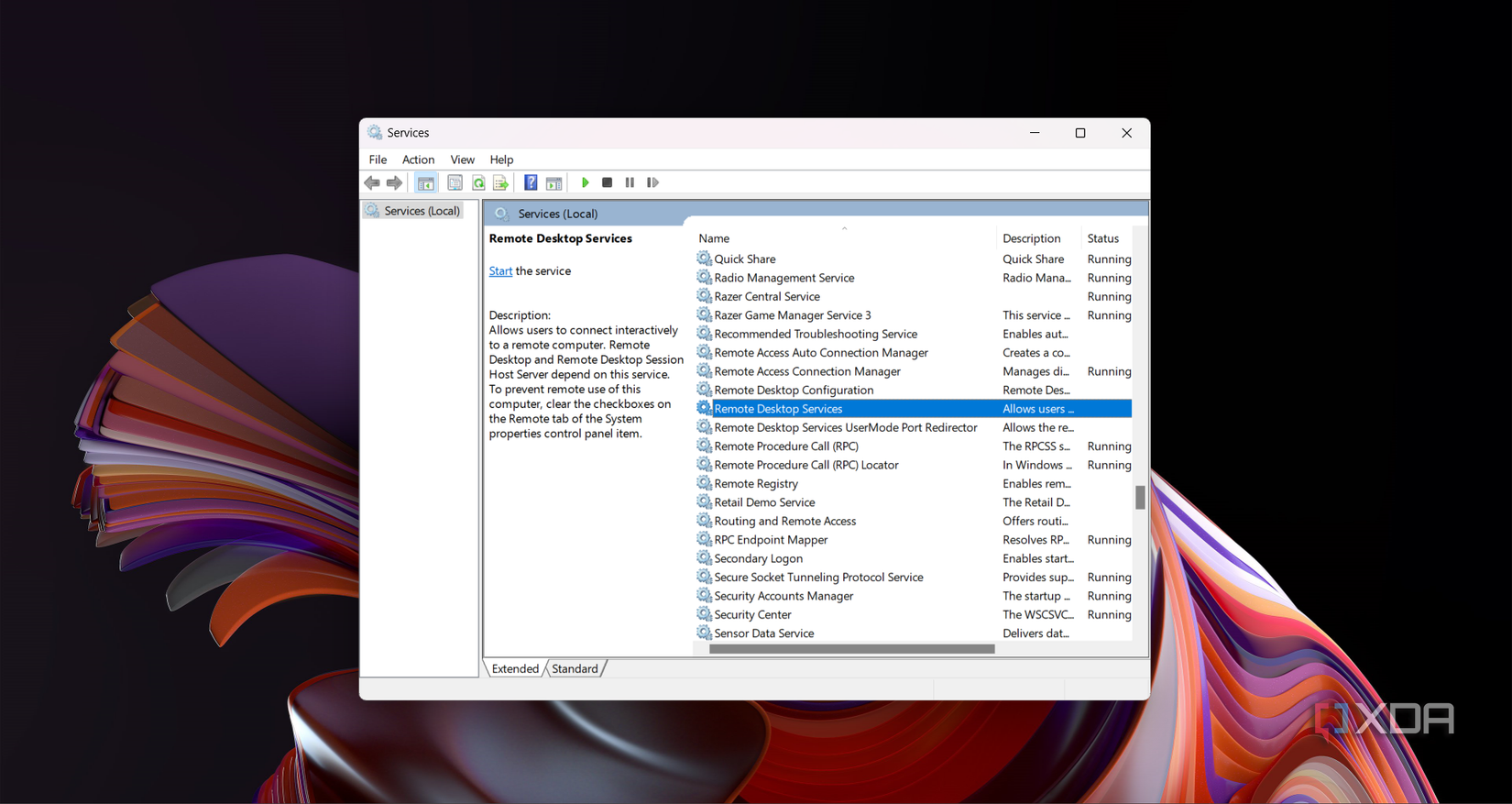Sort the list by Status column header

[1102, 238]
